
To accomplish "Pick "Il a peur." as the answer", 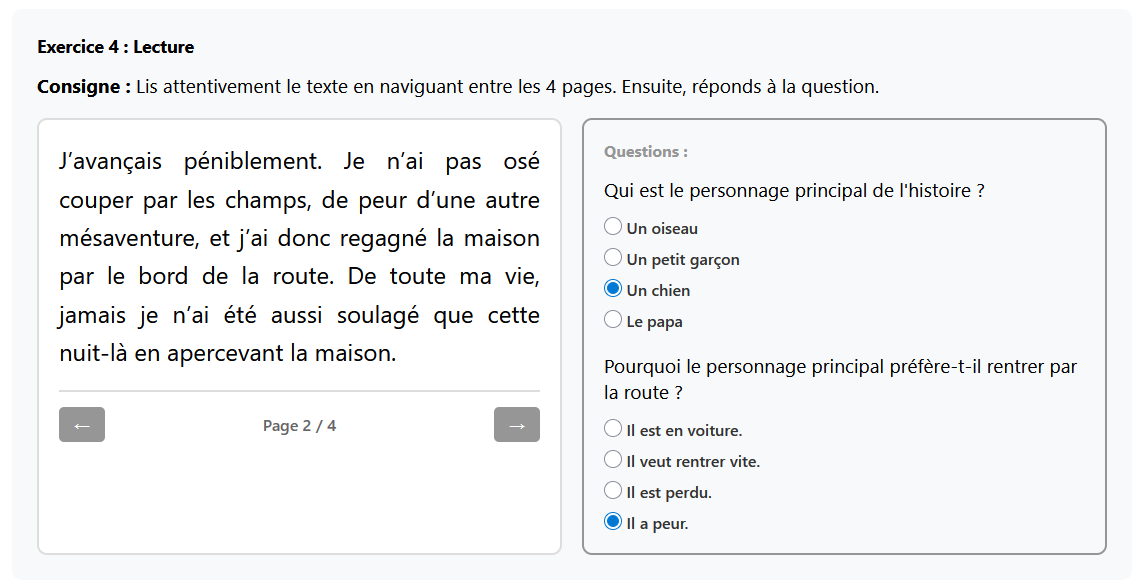I will click(x=611, y=522).
